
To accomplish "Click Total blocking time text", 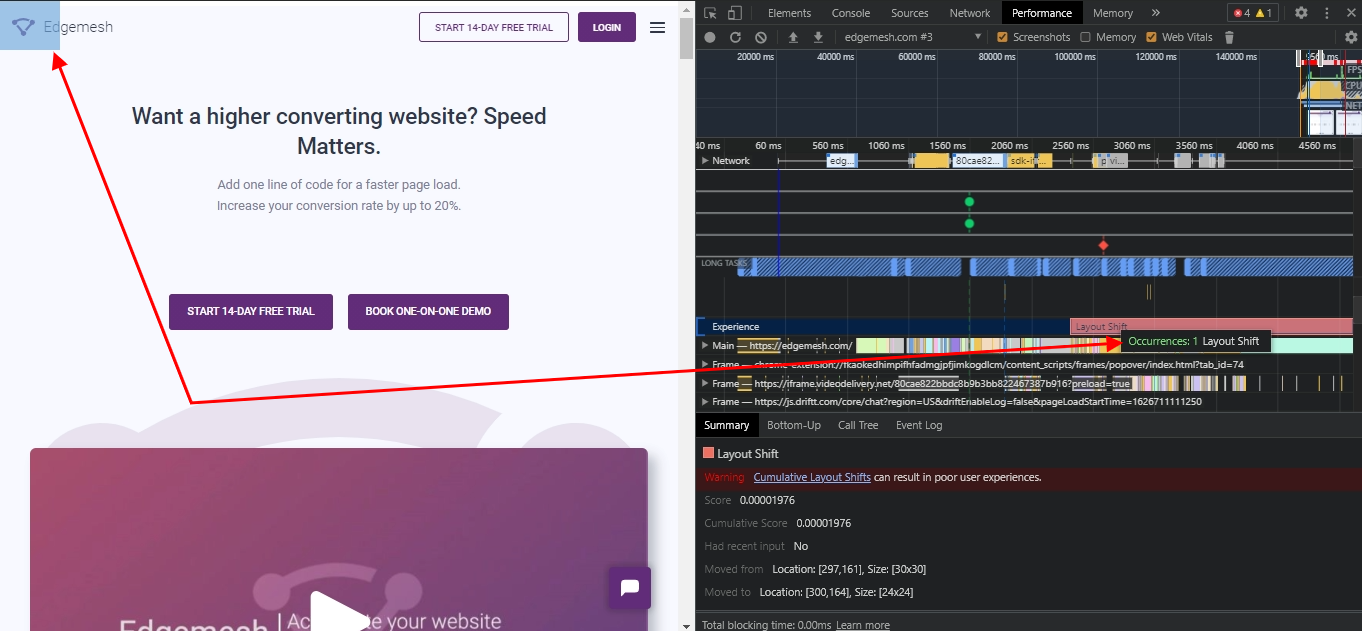I will point(767,625).
